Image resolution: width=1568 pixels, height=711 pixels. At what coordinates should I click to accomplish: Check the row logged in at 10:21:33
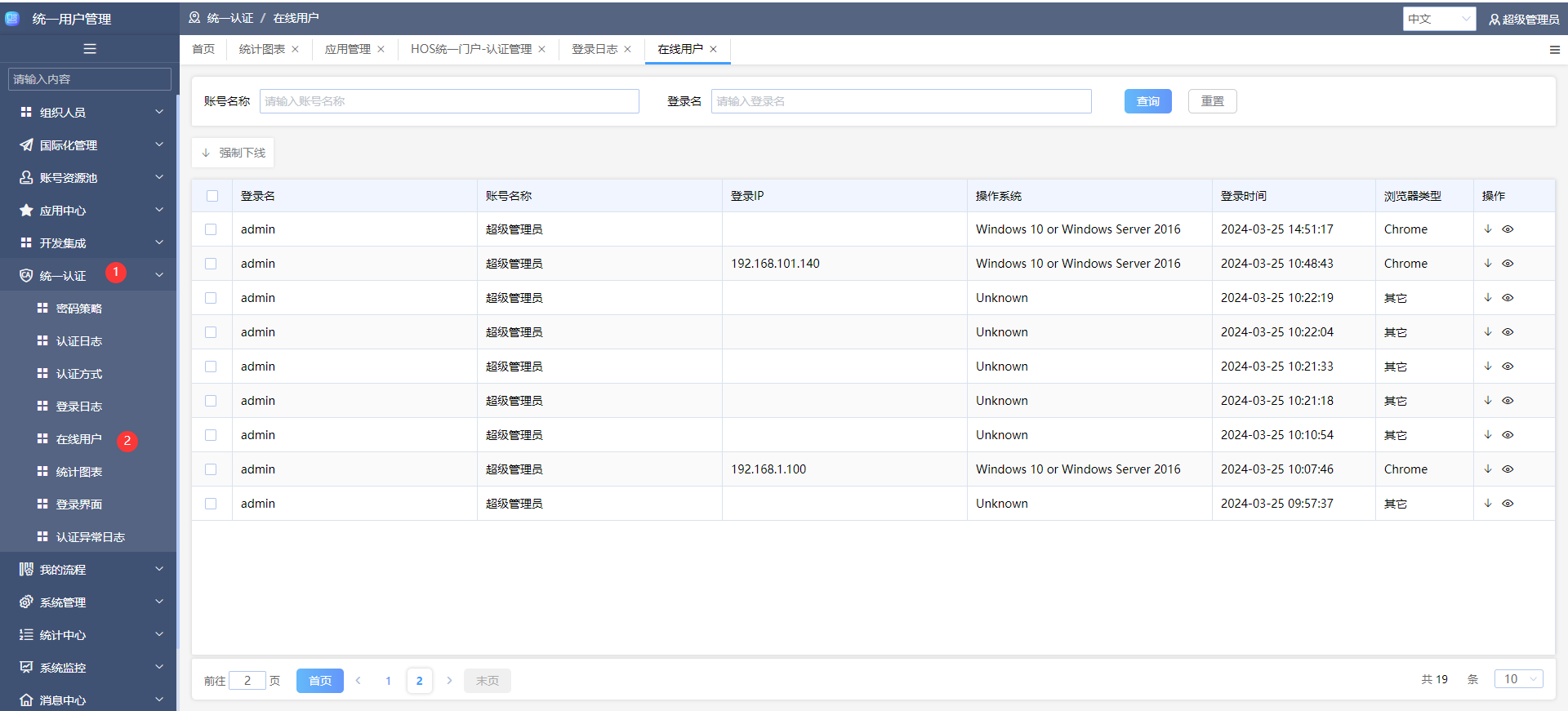coord(211,367)
